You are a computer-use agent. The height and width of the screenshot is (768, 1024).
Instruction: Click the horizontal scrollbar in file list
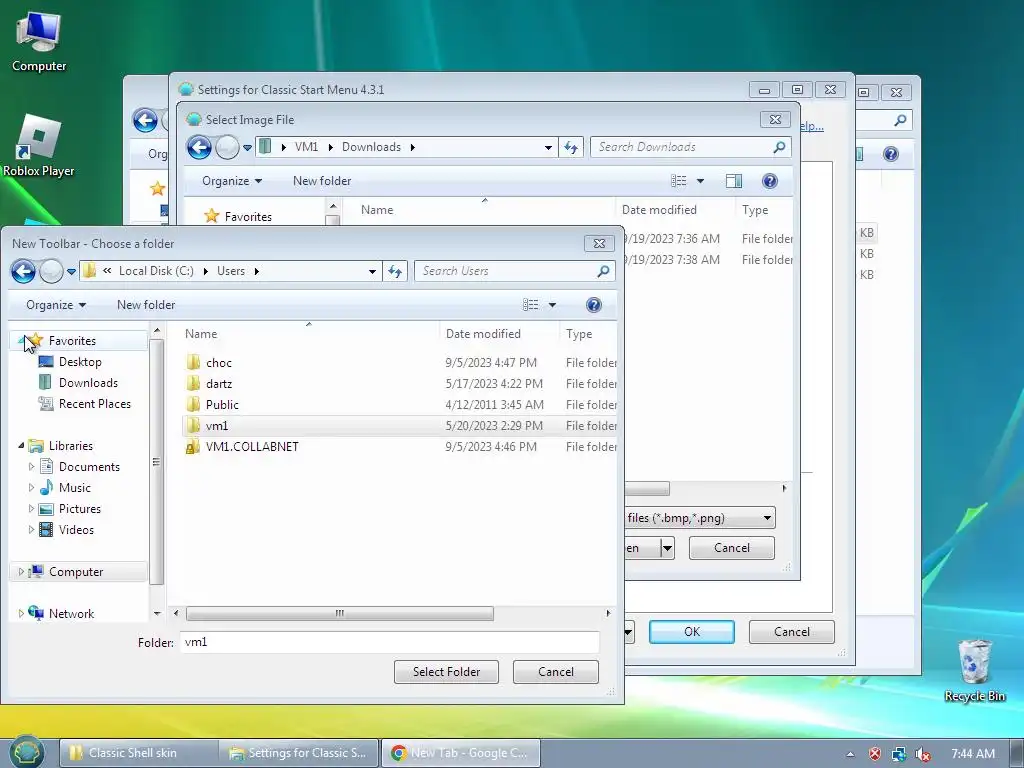340,613
